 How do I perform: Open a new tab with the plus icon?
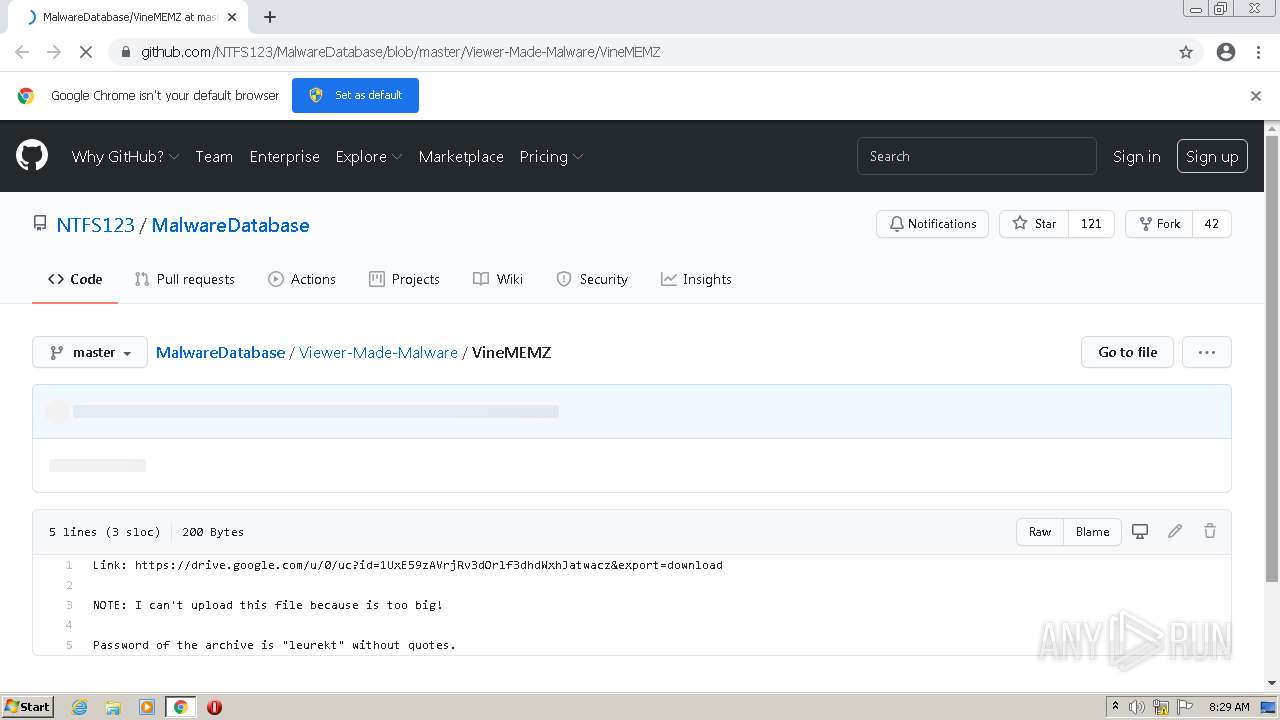tap(270, 17)
